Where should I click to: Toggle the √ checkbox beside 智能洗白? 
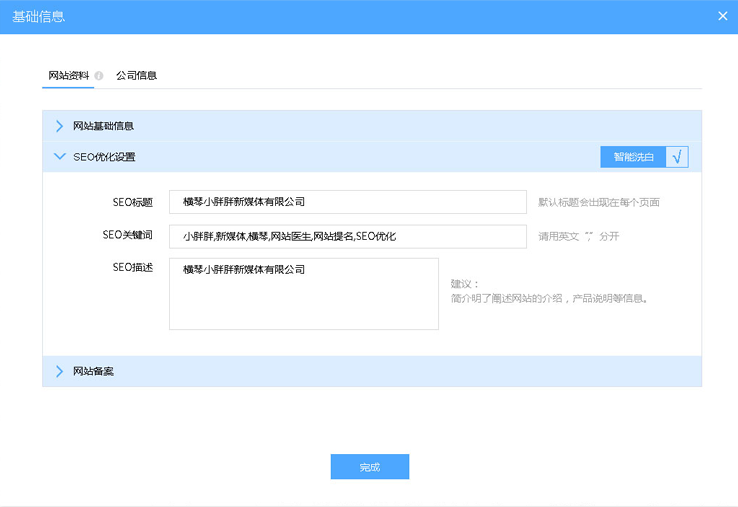(x=677, y=157)
